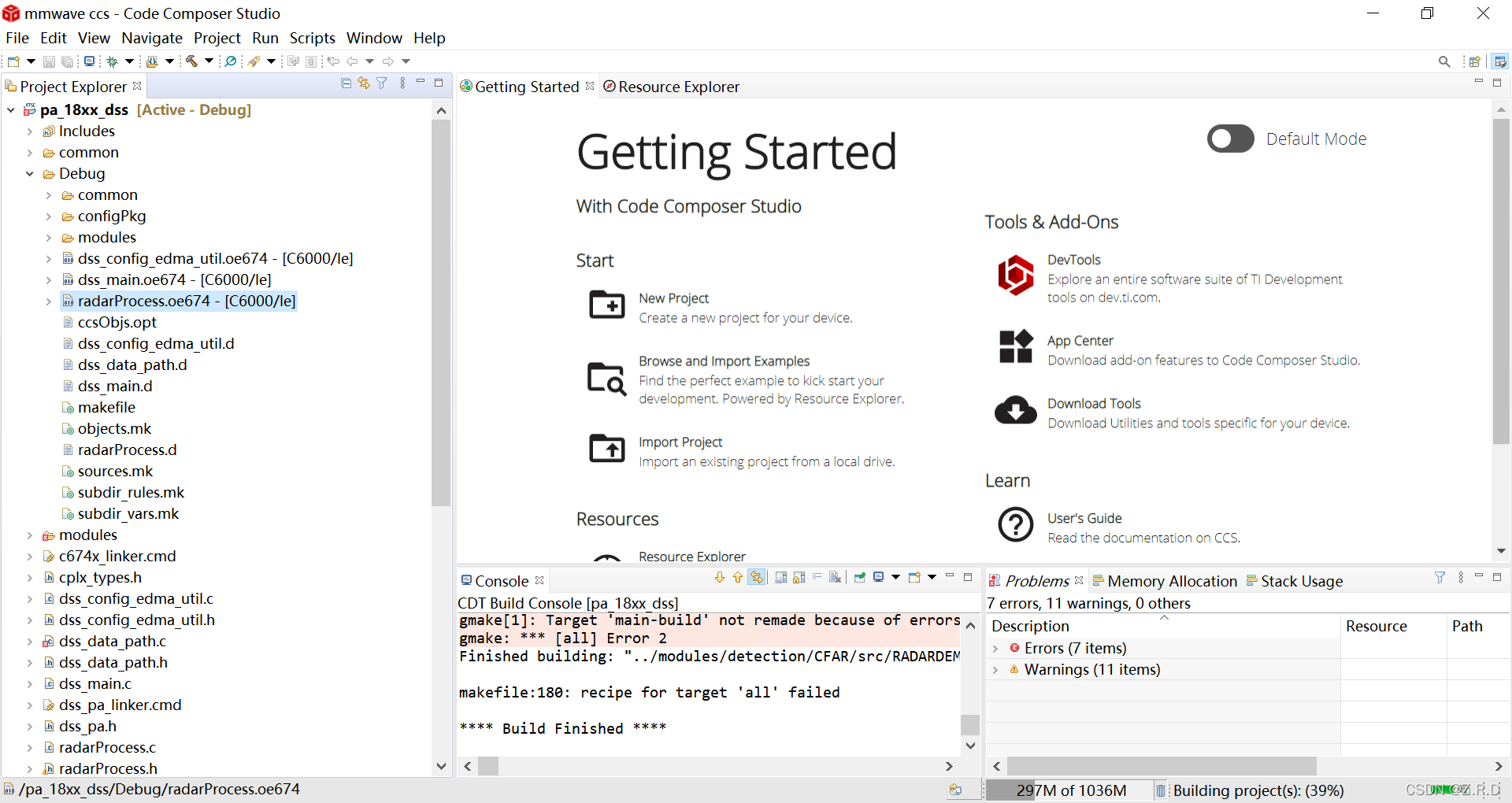Expand Errors (7 items) group
The width and height of the screenshot is (1512, 803).
tap(996, 649)
